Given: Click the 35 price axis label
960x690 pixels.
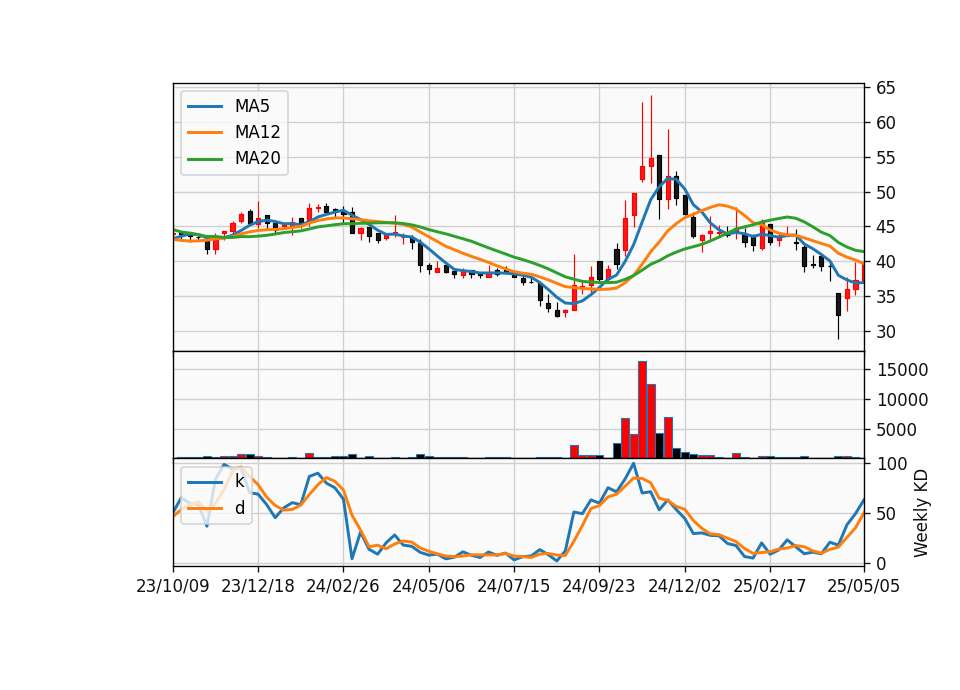Looking at the screenshot, I should tap(885, 297).
